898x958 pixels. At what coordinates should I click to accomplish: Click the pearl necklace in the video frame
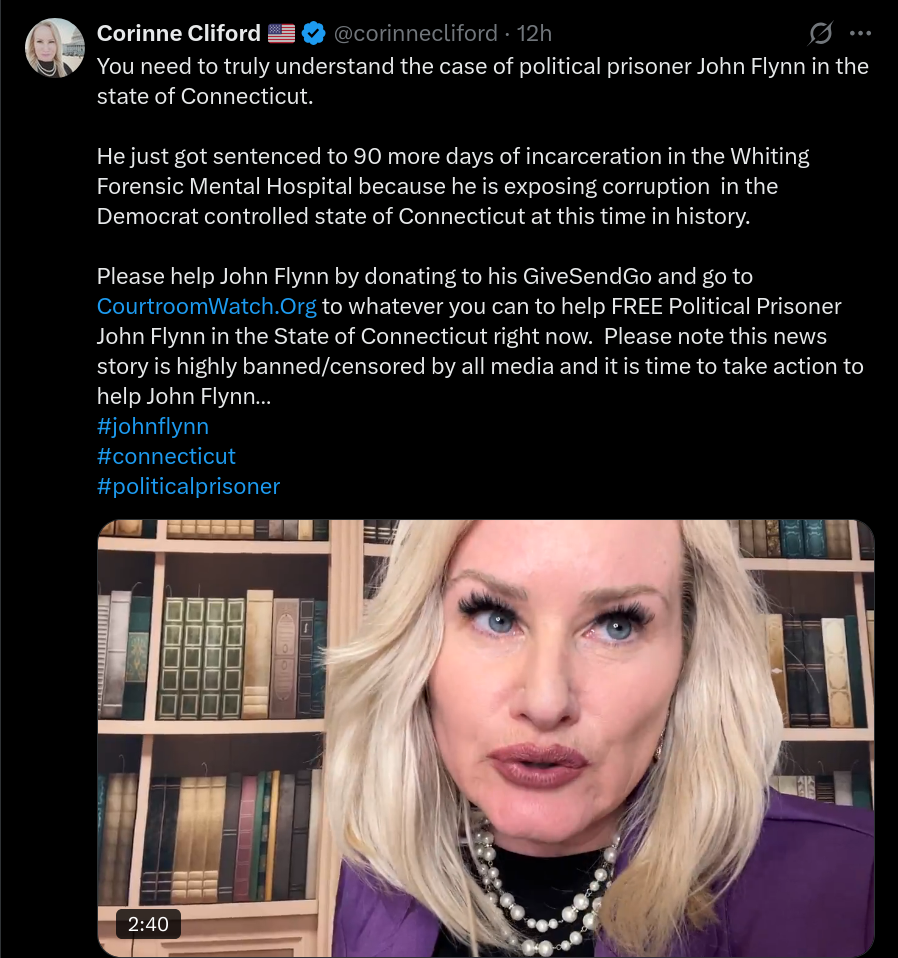coord(538,886)
